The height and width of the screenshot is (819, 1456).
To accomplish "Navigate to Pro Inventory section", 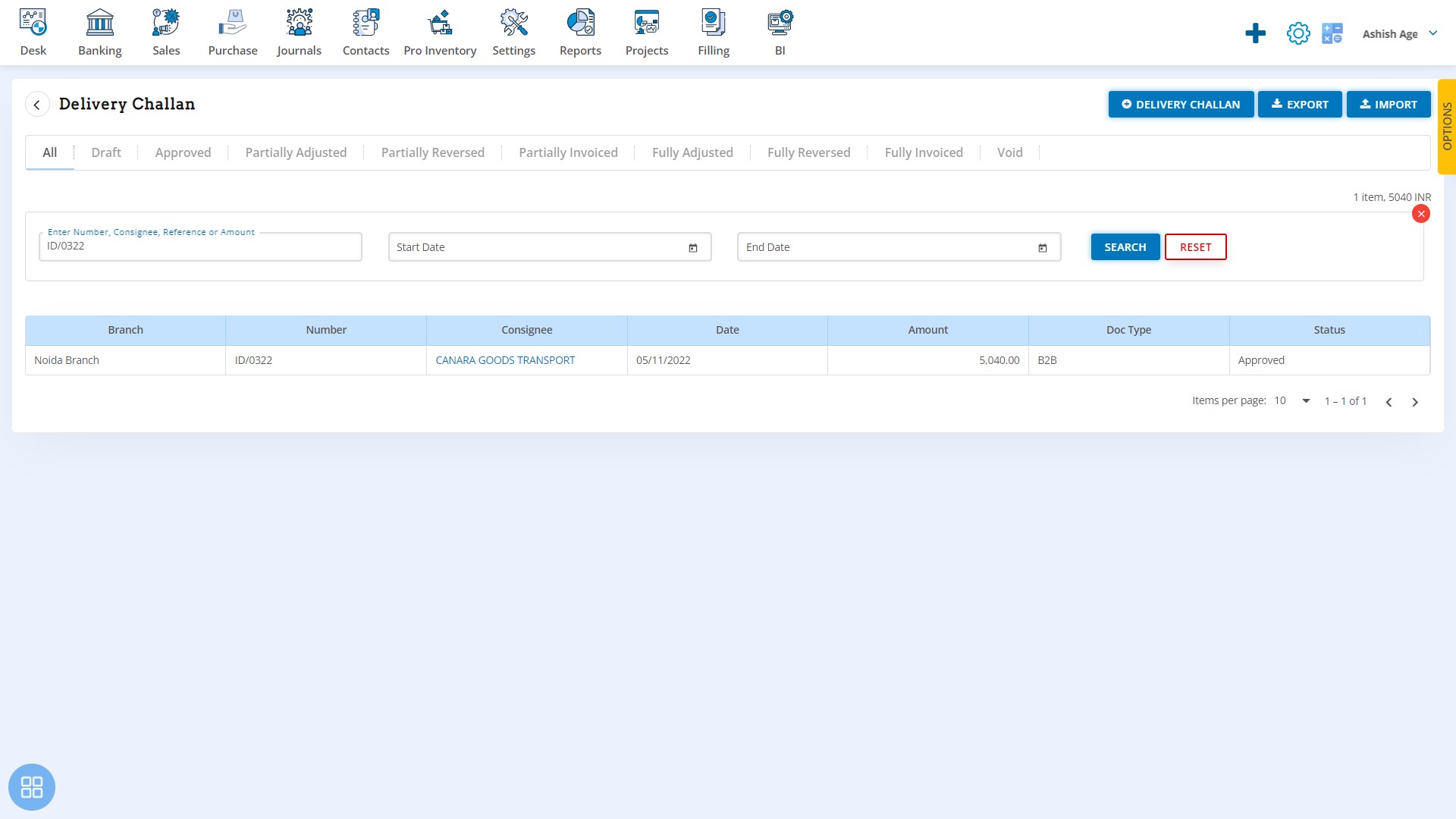I will [440, 32].
